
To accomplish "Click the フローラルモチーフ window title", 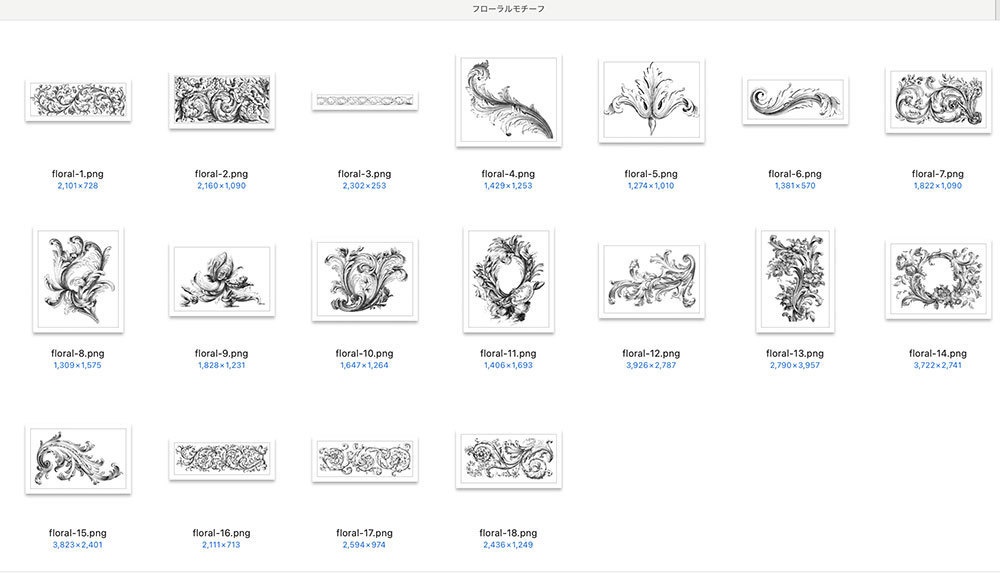I will (x=508, y=9).
